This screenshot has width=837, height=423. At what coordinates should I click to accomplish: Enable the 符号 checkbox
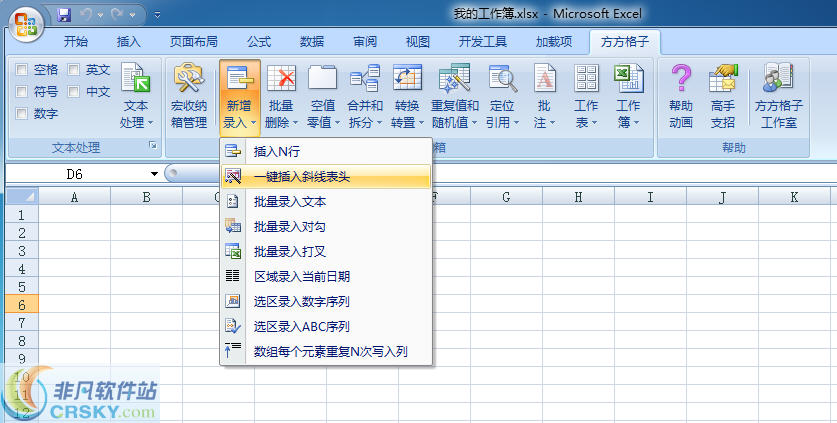(x=22, y=91)
